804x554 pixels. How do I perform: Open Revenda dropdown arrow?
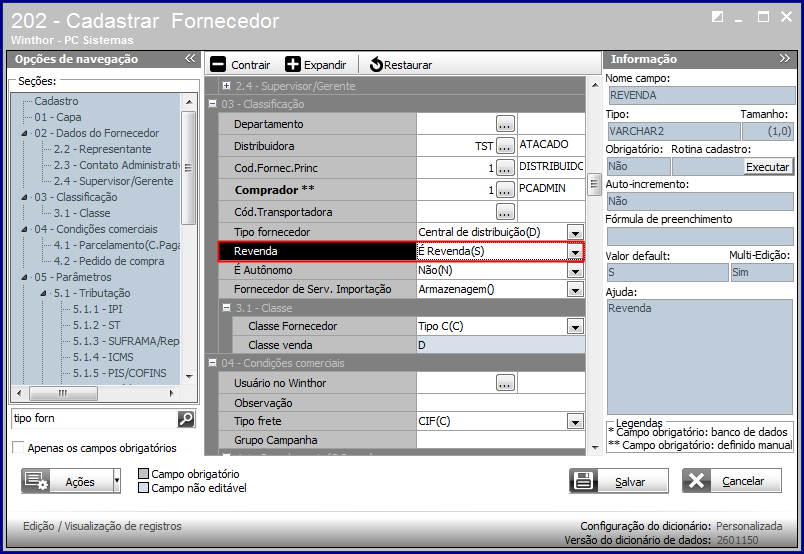click(575, 251)
